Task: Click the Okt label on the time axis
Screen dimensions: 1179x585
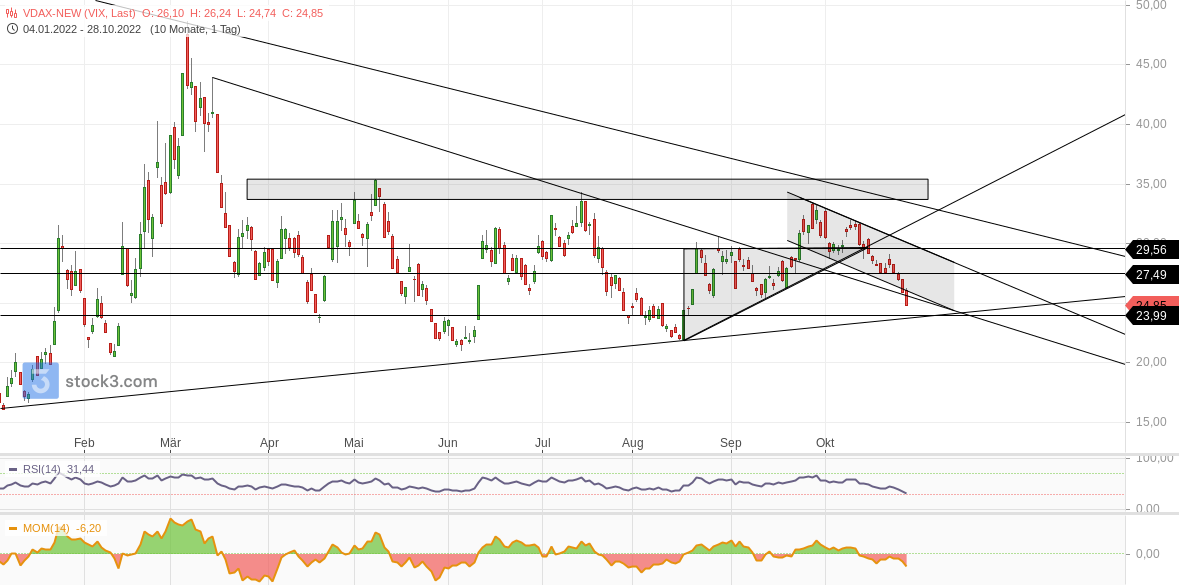Action: click(x=825, y=442)
